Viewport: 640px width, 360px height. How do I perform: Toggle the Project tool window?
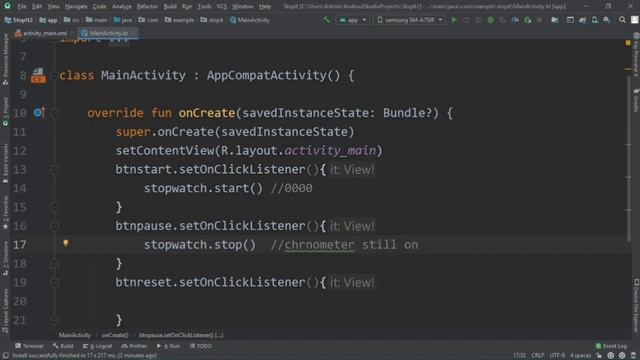pos(5,111)
